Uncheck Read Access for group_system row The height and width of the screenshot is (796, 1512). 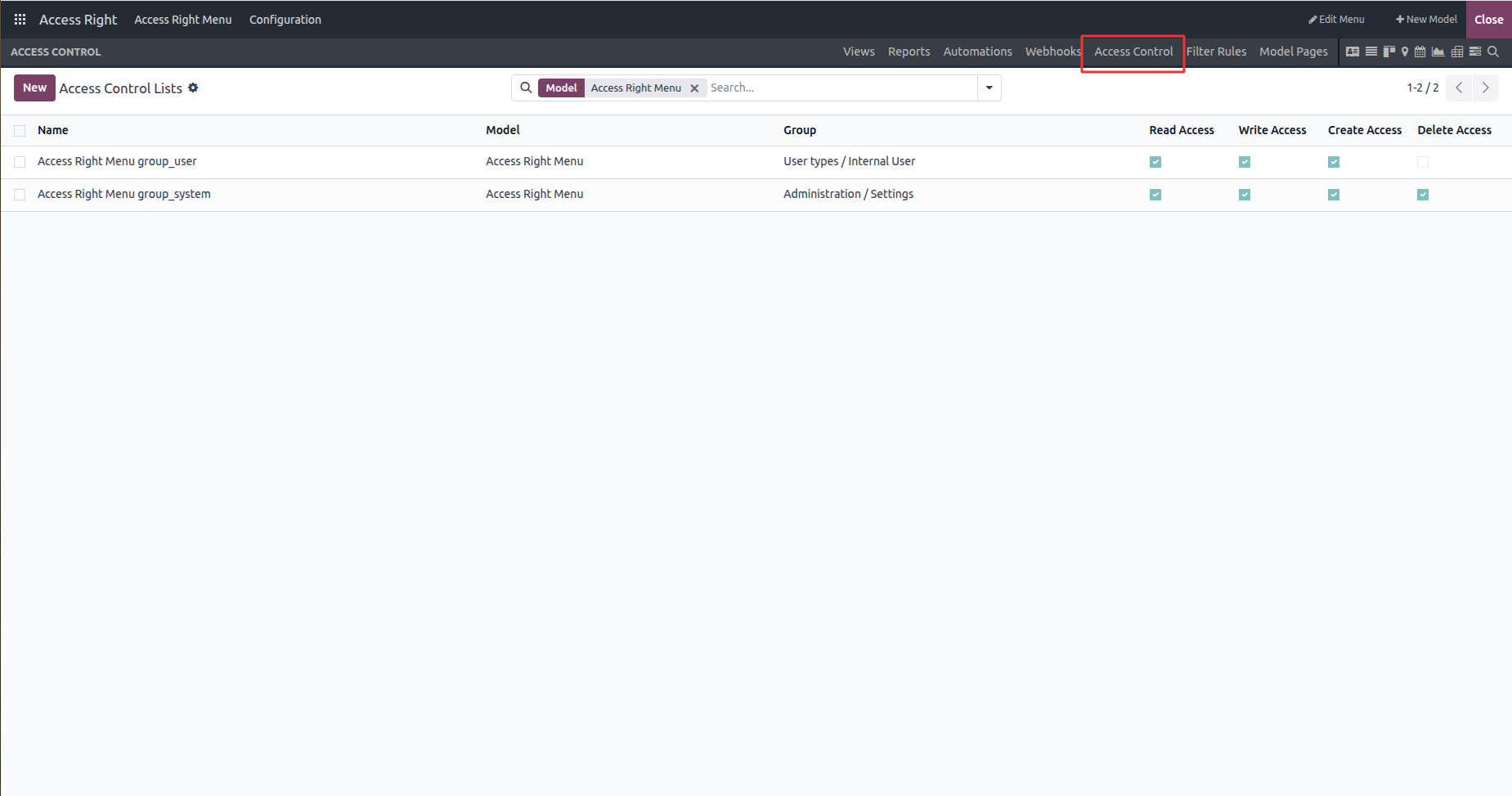click(x=1155, y=195)
